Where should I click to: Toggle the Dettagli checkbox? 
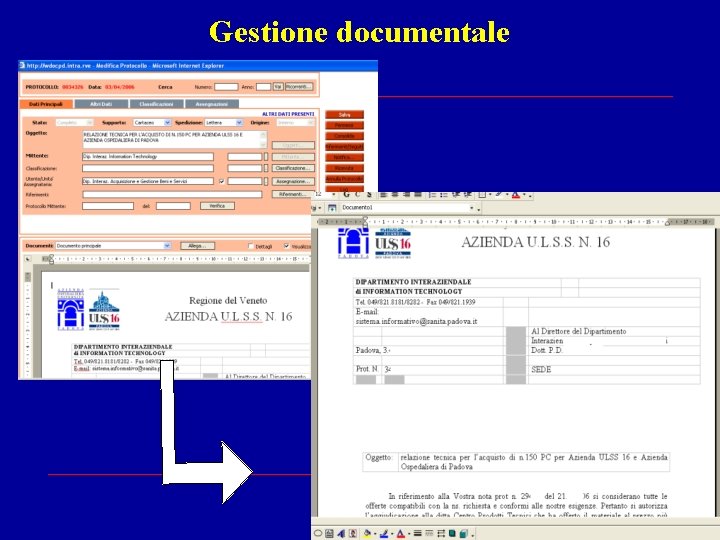pyautogui.click(x=250, y=246)
